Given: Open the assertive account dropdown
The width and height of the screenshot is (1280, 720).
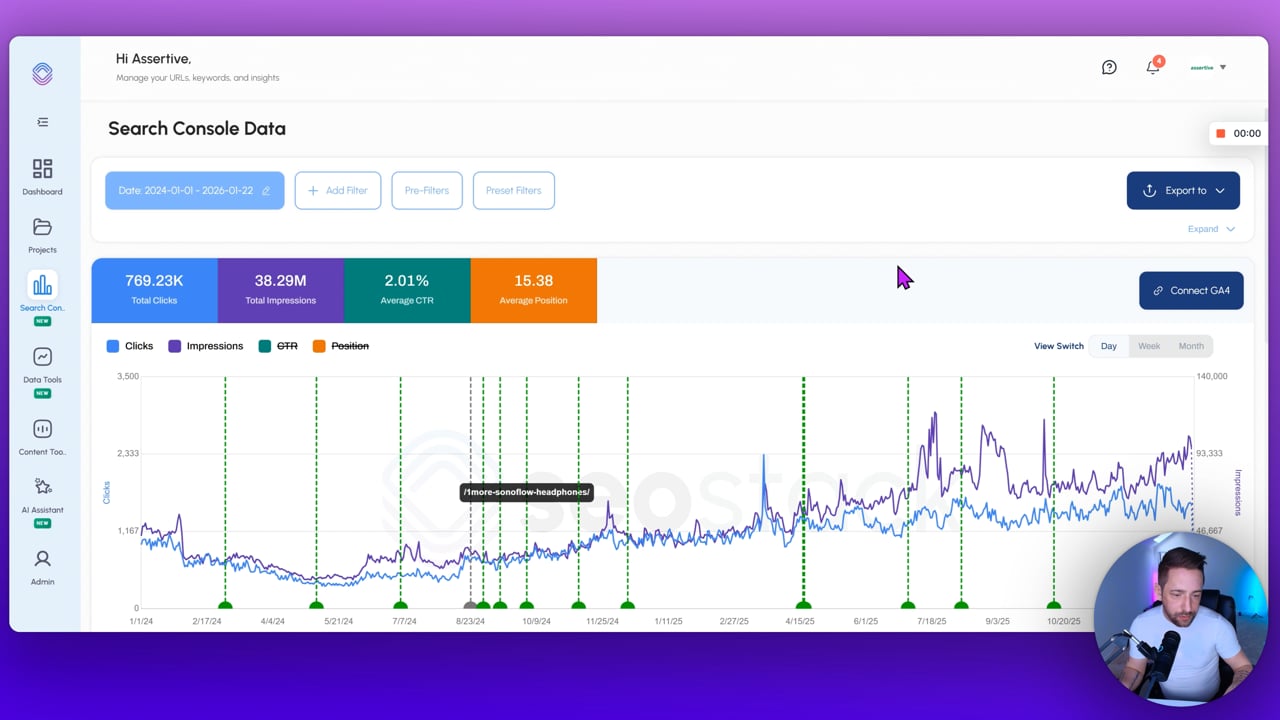Looking at the screenshot, I should tap(1207, 67).
